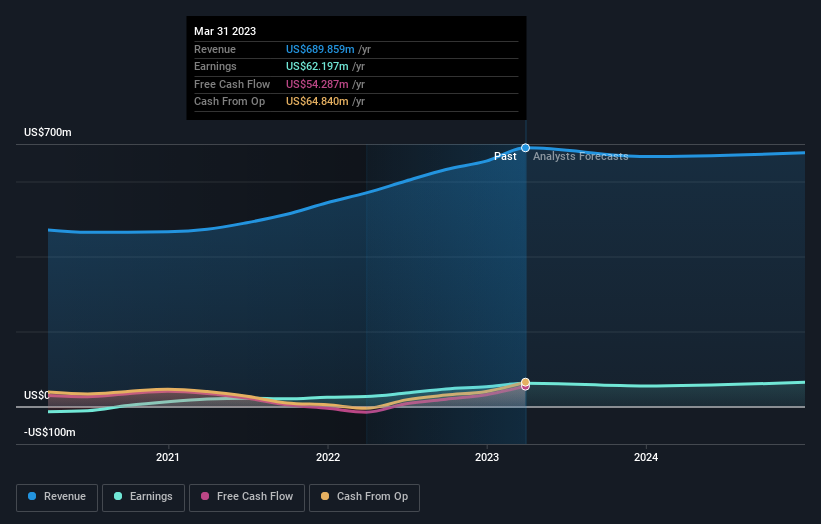Toggle the Free Cash Flow legend button
The width and height of the screenshot is (821, 524).
(247, 497)
